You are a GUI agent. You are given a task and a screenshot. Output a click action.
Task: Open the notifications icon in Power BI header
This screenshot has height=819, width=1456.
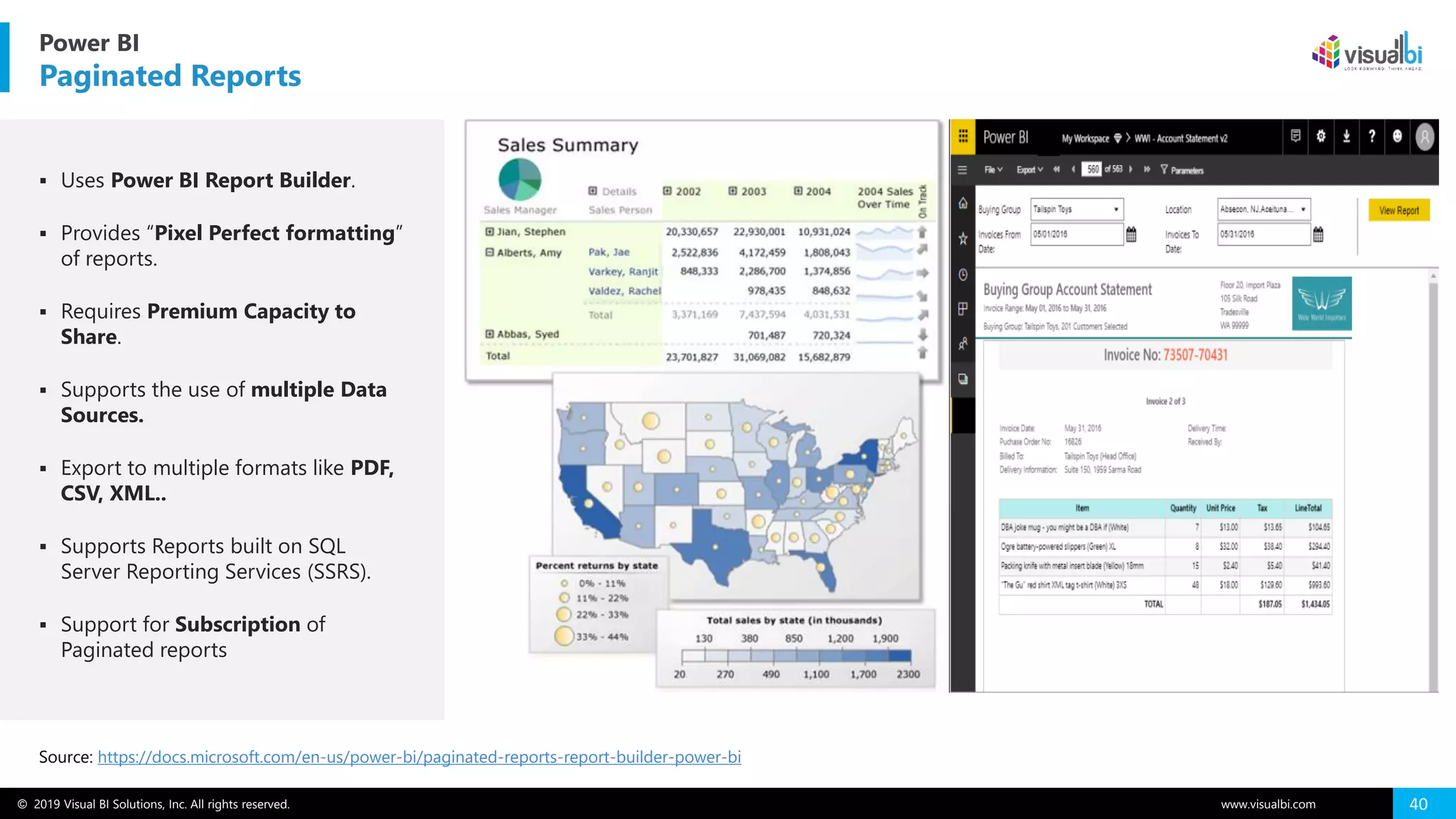coord(1295,136)
